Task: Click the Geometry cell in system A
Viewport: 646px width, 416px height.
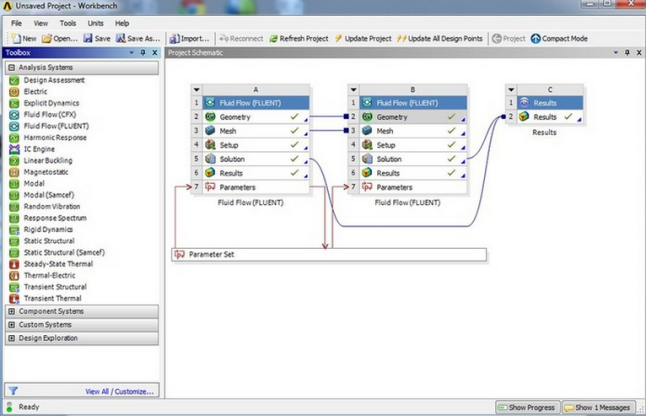Action: pos(235,117)
